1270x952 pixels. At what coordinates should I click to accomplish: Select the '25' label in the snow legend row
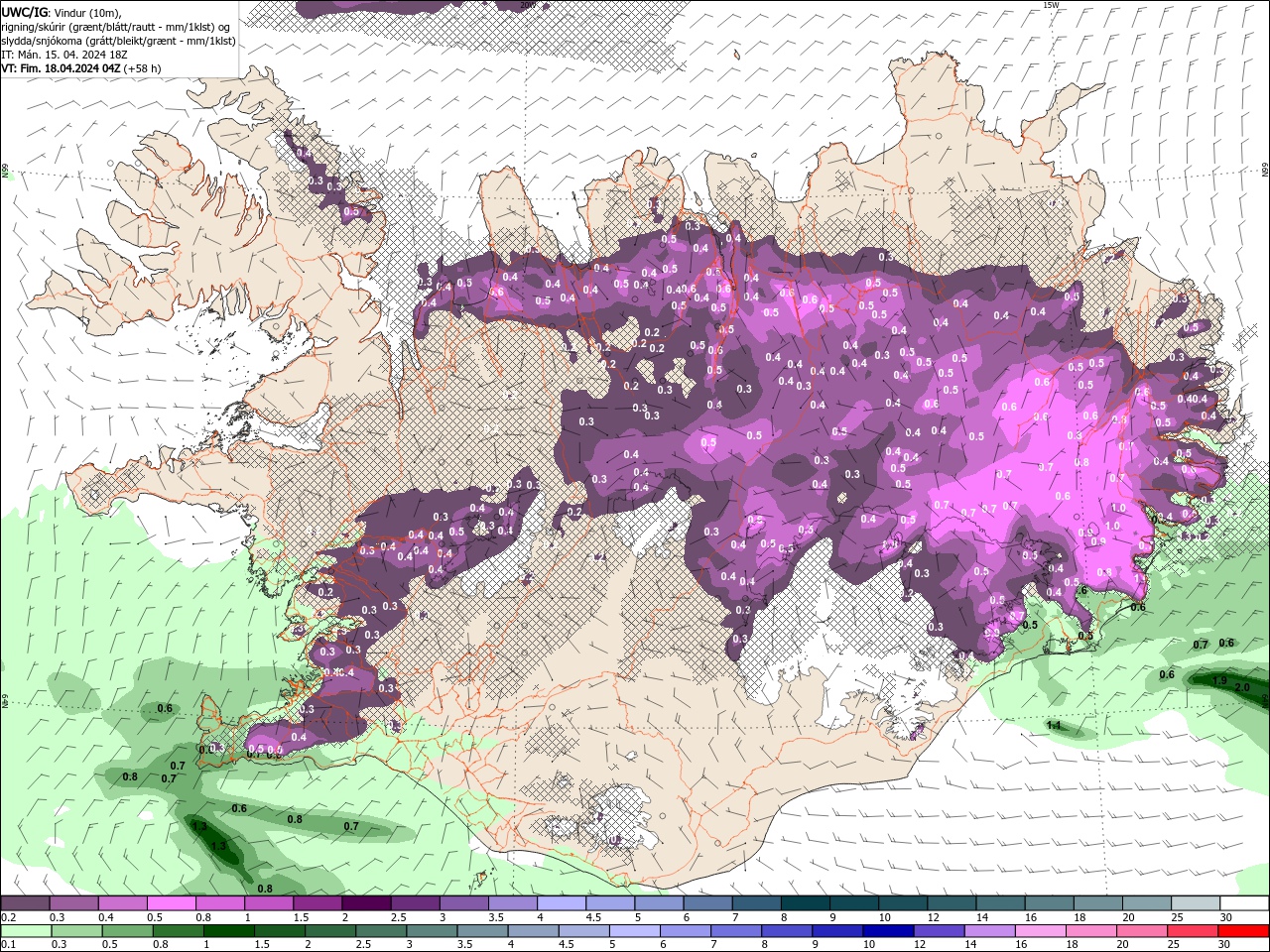pyautogui.click(x=1176, y=917)
